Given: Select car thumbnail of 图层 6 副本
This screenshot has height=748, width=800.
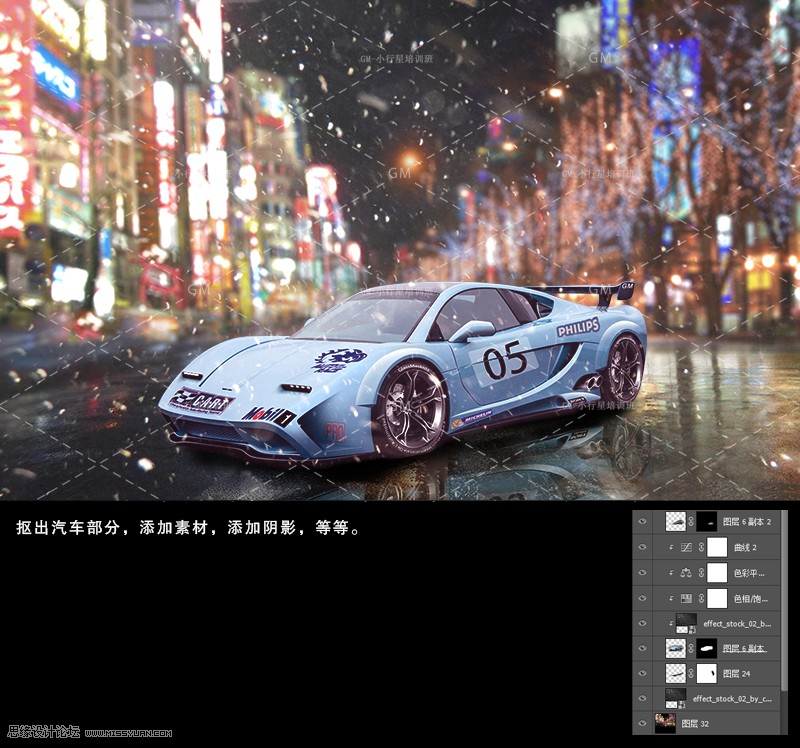Looking at the screenshot, I should [x=676, y=649].
